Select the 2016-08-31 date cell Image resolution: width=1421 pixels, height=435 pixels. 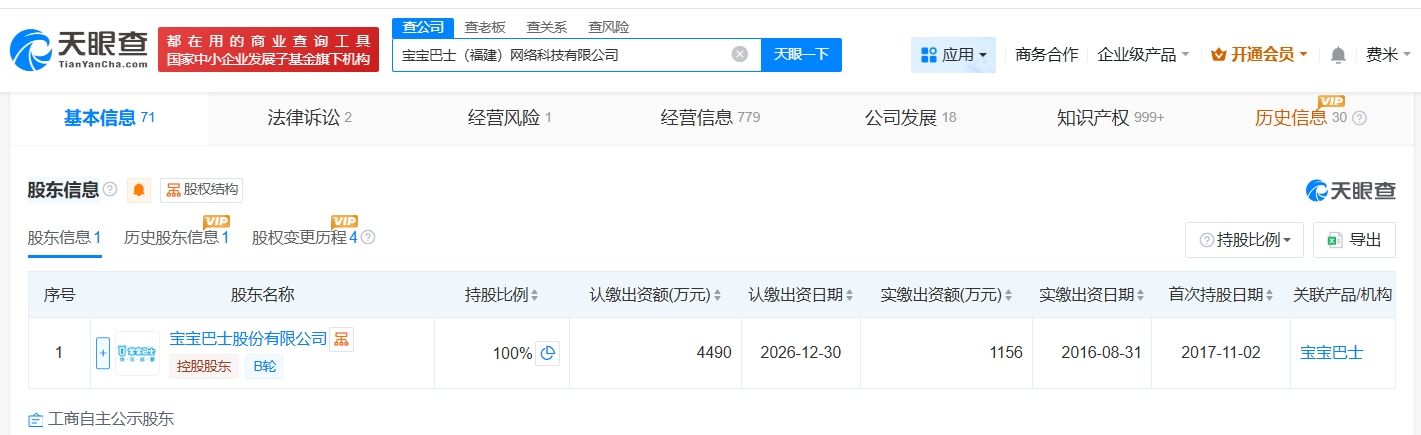tap(1091, 353)
